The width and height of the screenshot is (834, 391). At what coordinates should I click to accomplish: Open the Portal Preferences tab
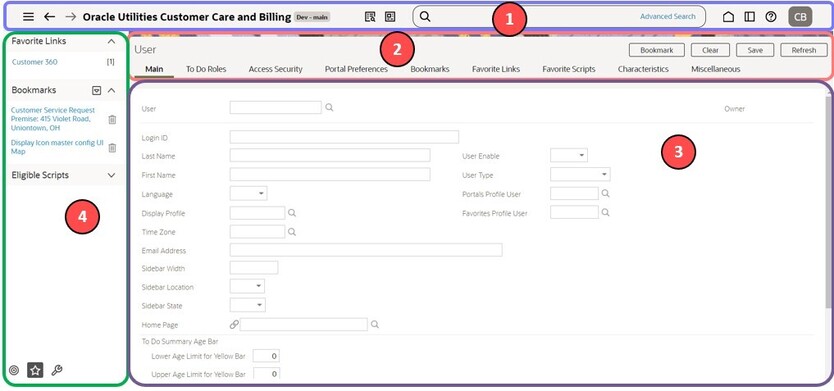[x=356, y=69]
